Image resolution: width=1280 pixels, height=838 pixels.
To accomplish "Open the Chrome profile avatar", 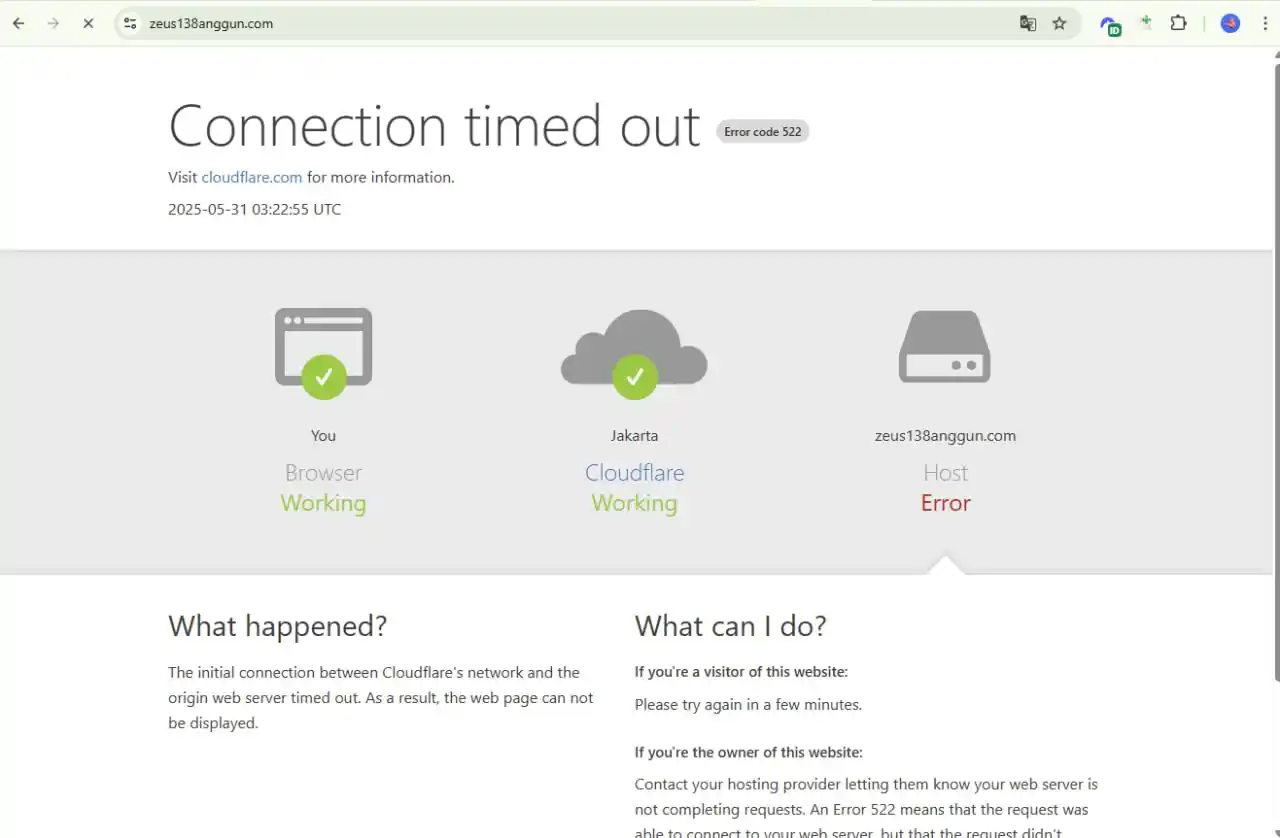I will 1230,23.
